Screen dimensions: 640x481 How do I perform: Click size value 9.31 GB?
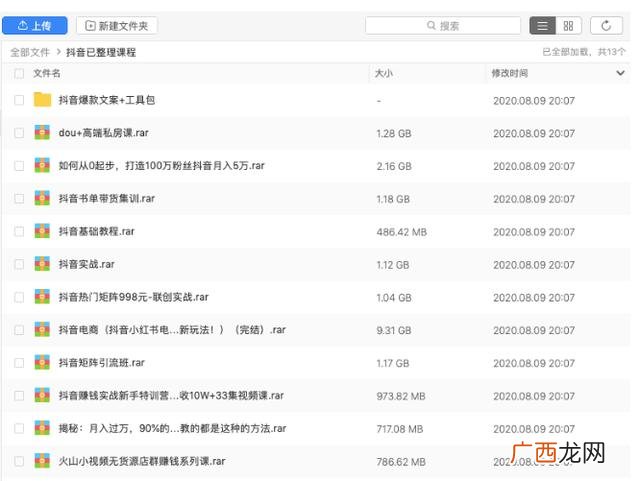[394, 330]
